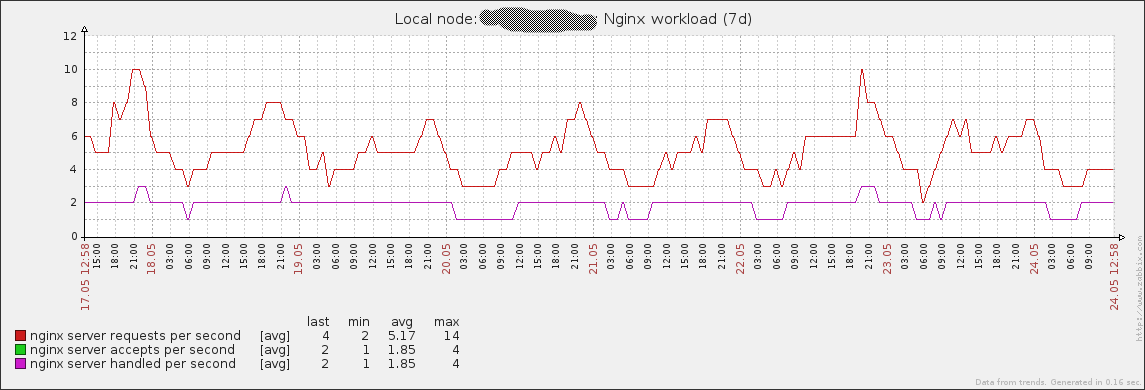The image size is (1145, 390).
Task: Click 'nginx server accepts per second' legend label
Action: pos(132,350)
